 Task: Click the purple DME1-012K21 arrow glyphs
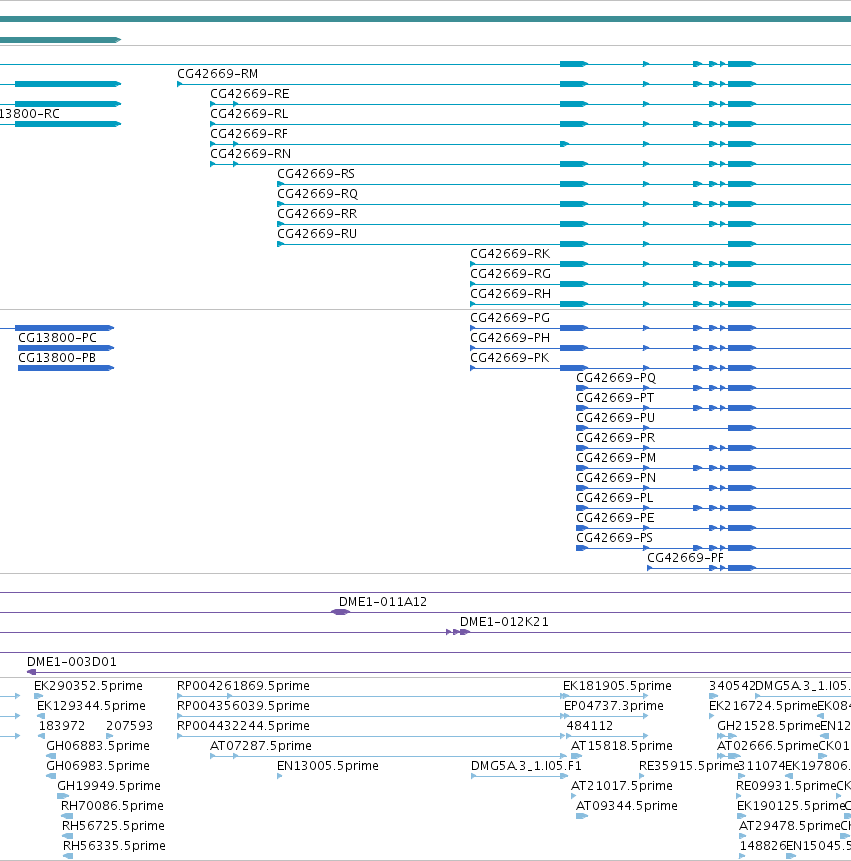coord(458,632)
